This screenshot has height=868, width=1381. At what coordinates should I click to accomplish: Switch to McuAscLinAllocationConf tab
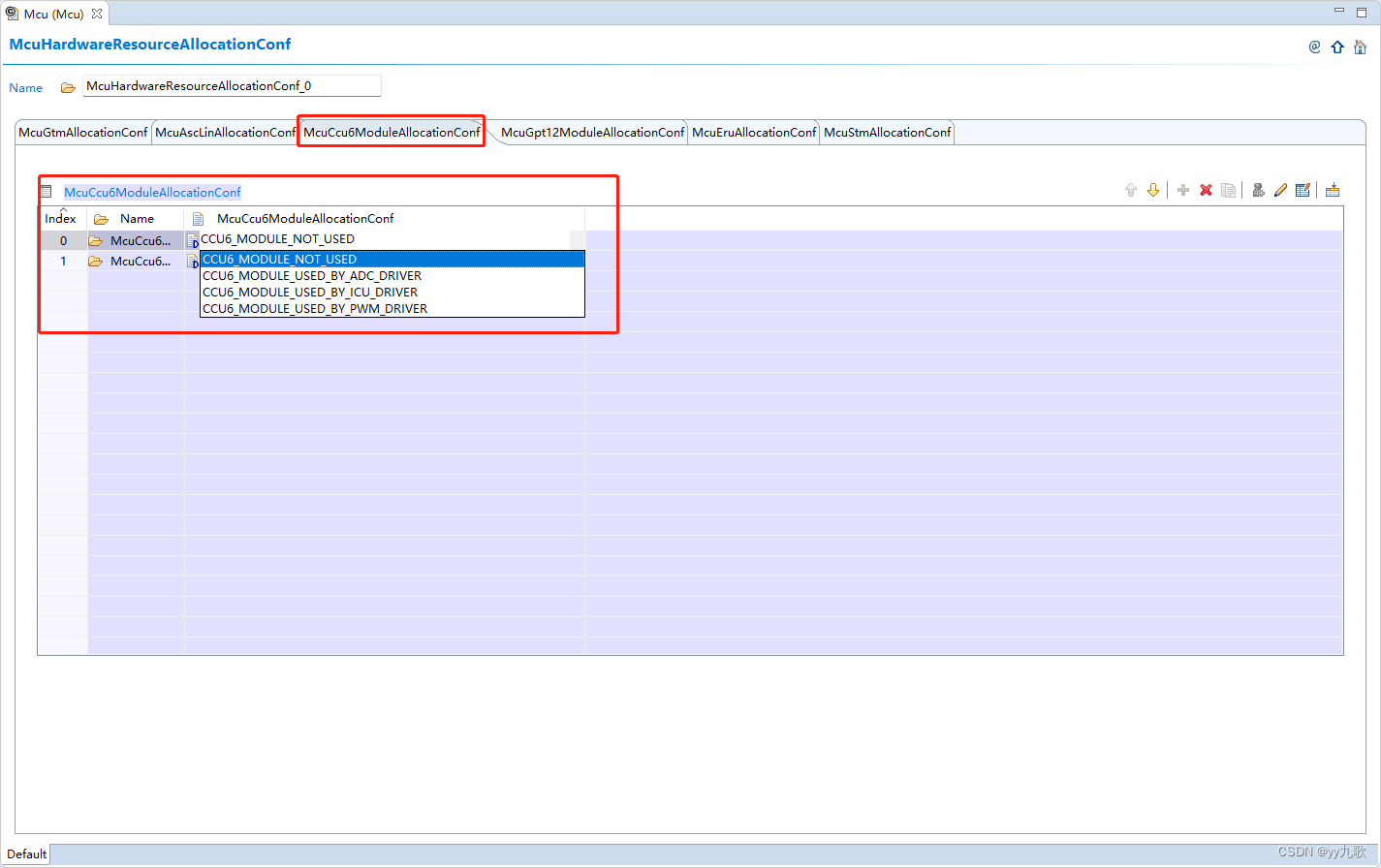tap(225, 133)
